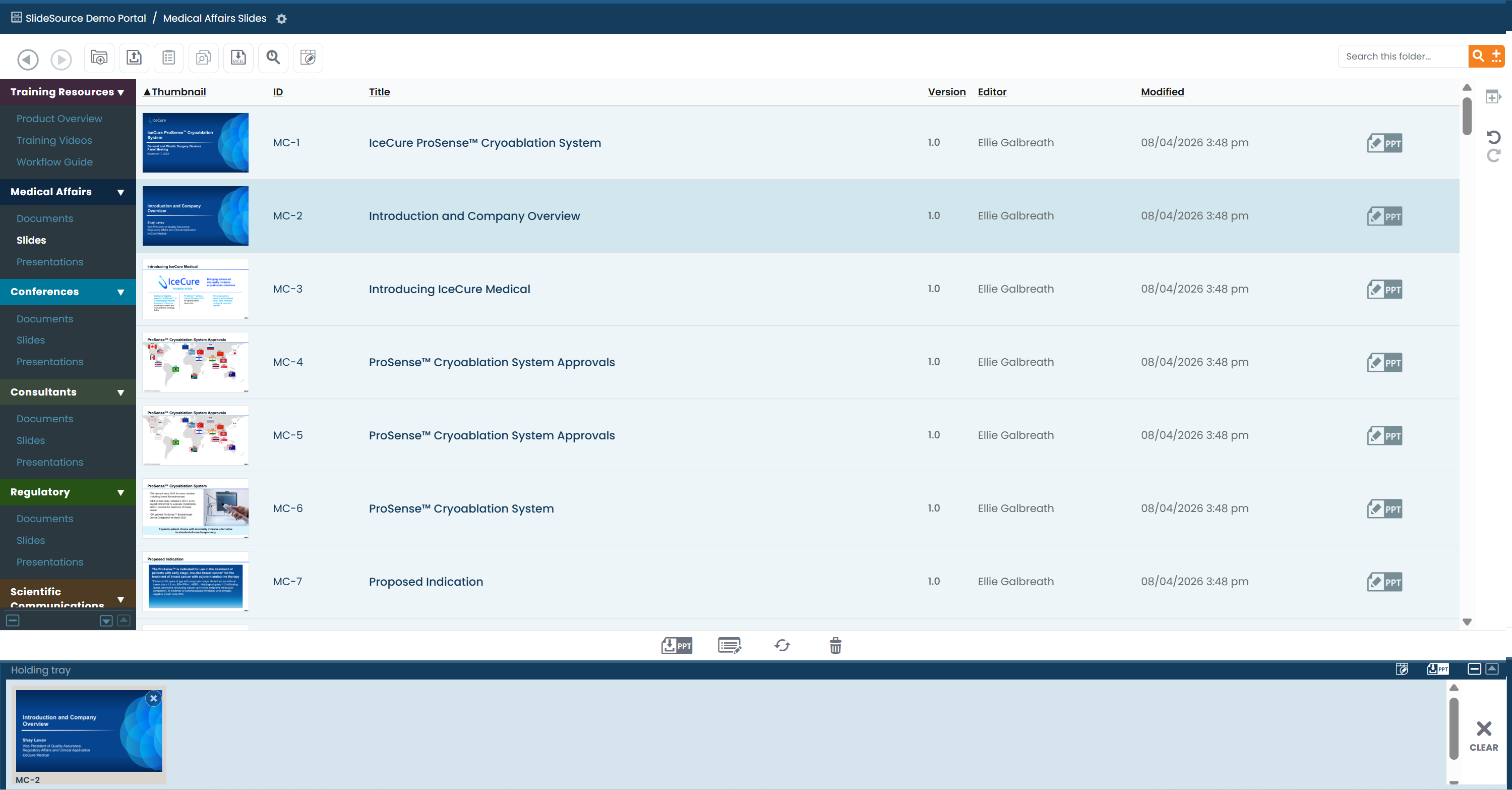The image size is (1512, 790).
Task: Click the upload file toolbar icon
Action: 134,58
